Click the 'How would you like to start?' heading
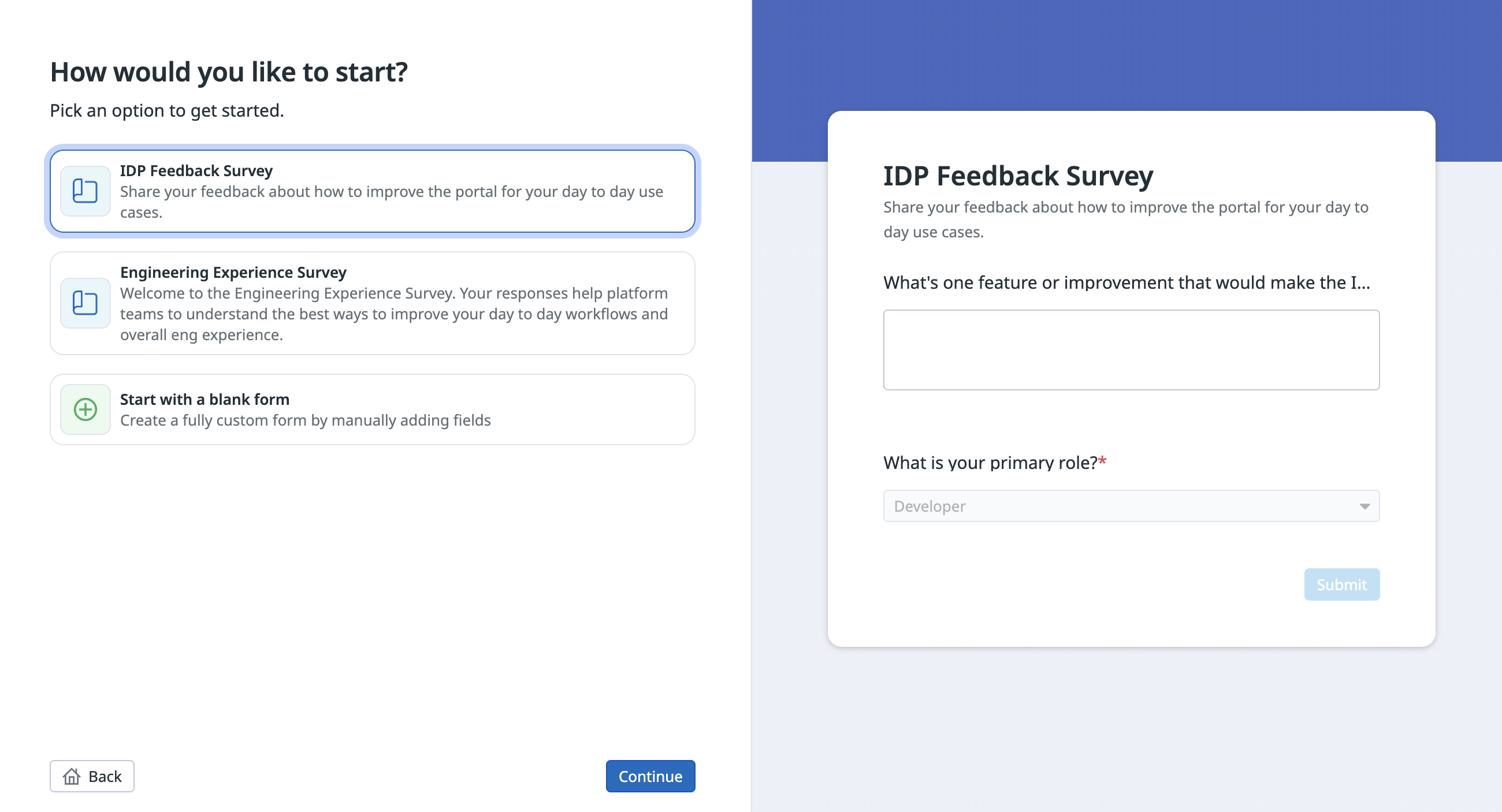The height and width of the screenshot is (812, 1502). (229, 72)
